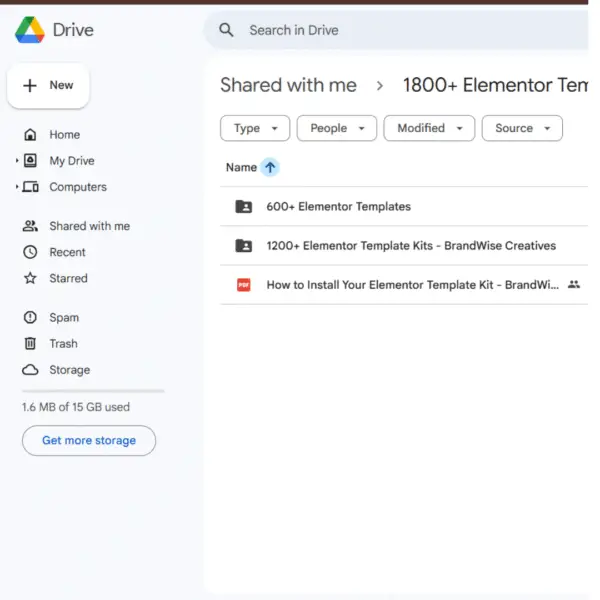Click the storage usage progress bar

93,391
